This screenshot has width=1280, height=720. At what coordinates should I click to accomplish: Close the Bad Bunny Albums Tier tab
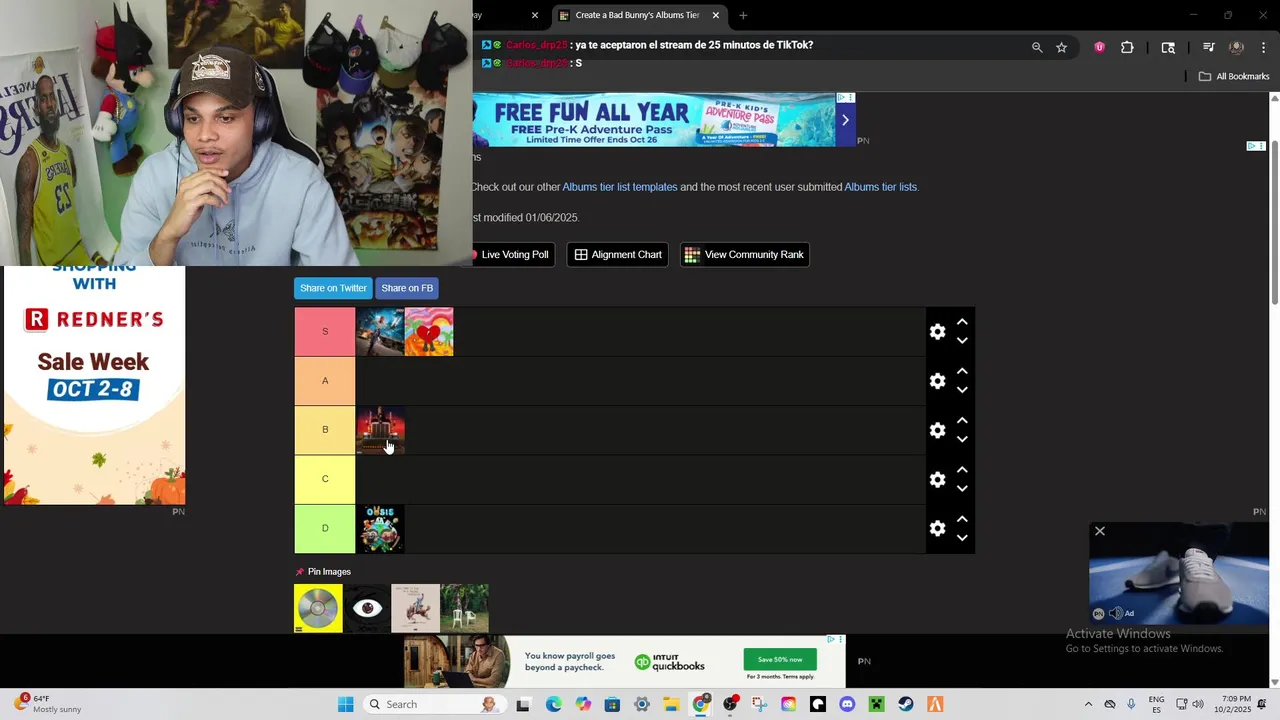715,15
